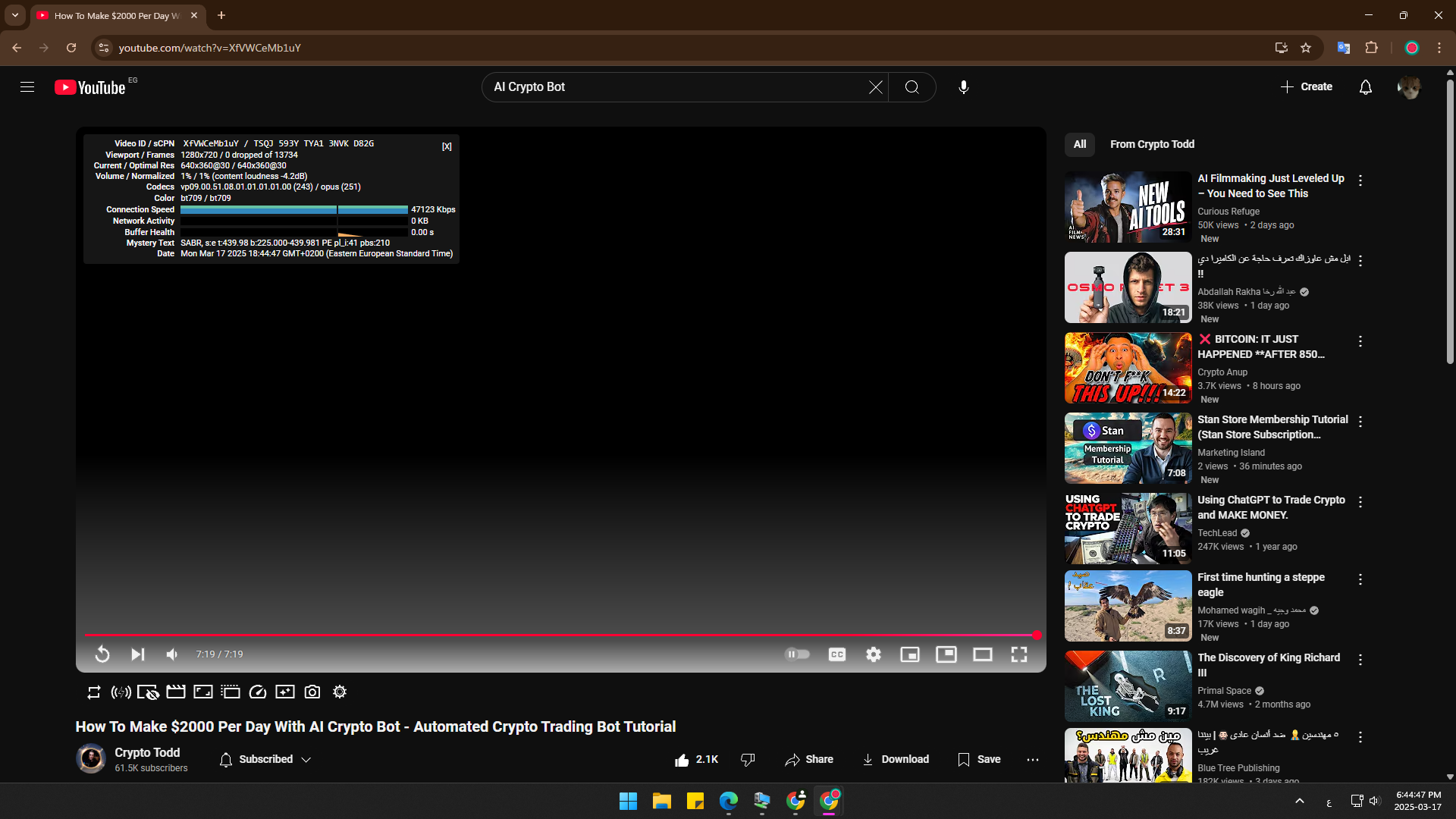Open the enhancer options cog below the player
This screenshot has height=819, width=1456.
click(x=340, y=692)
